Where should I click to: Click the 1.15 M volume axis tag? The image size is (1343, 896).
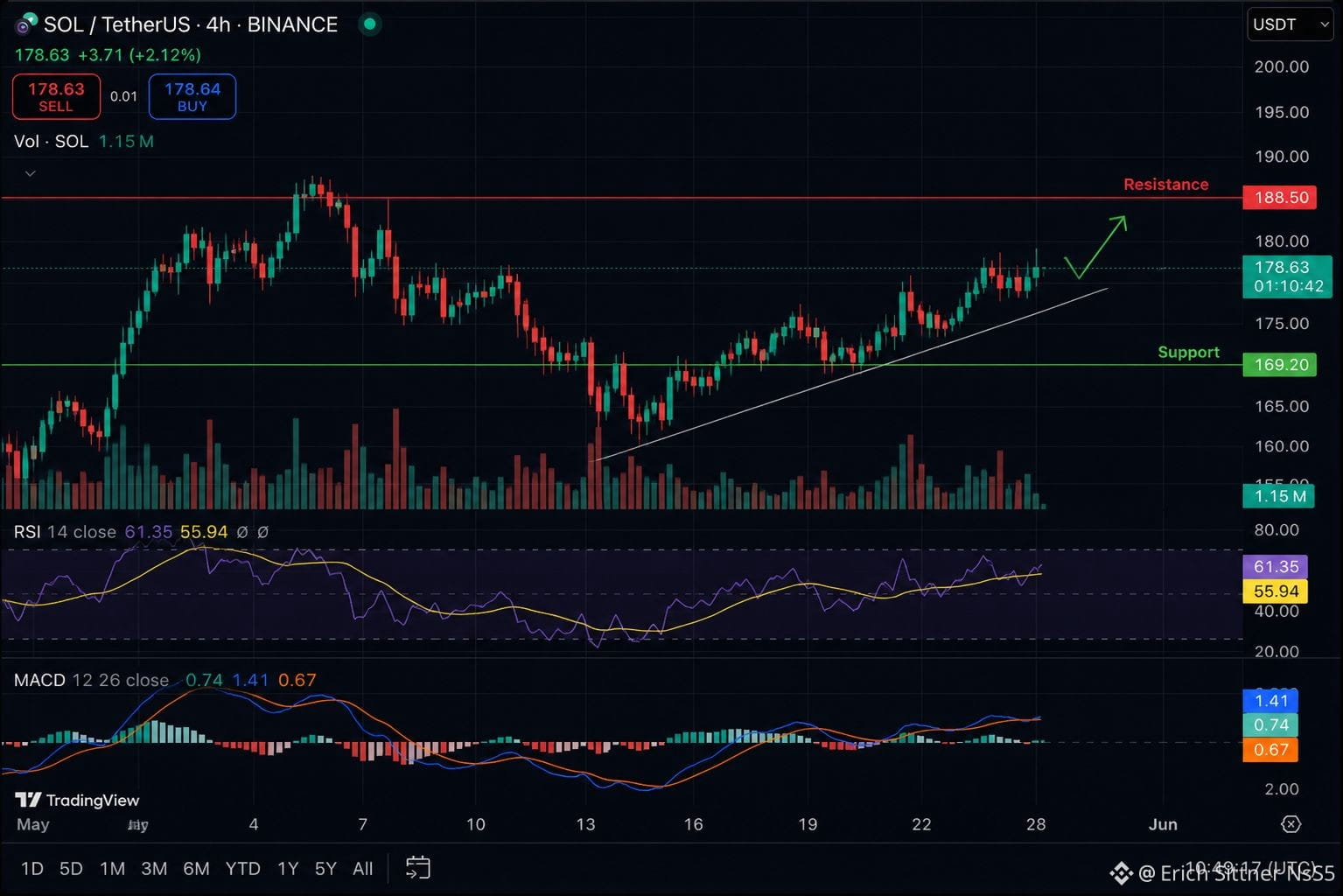click(x=1280, y=496)
